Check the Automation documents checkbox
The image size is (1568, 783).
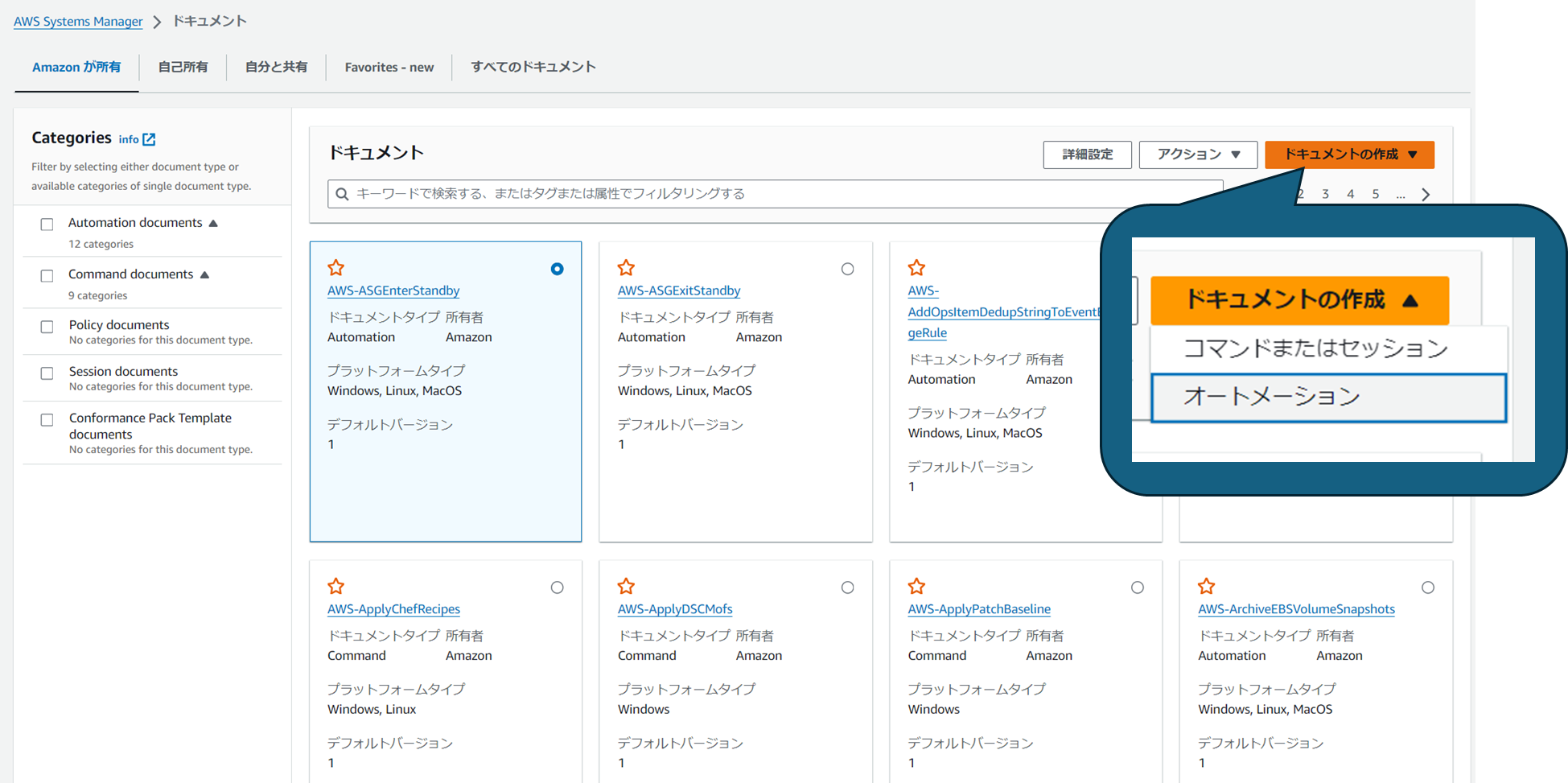(x=47, y=225)
